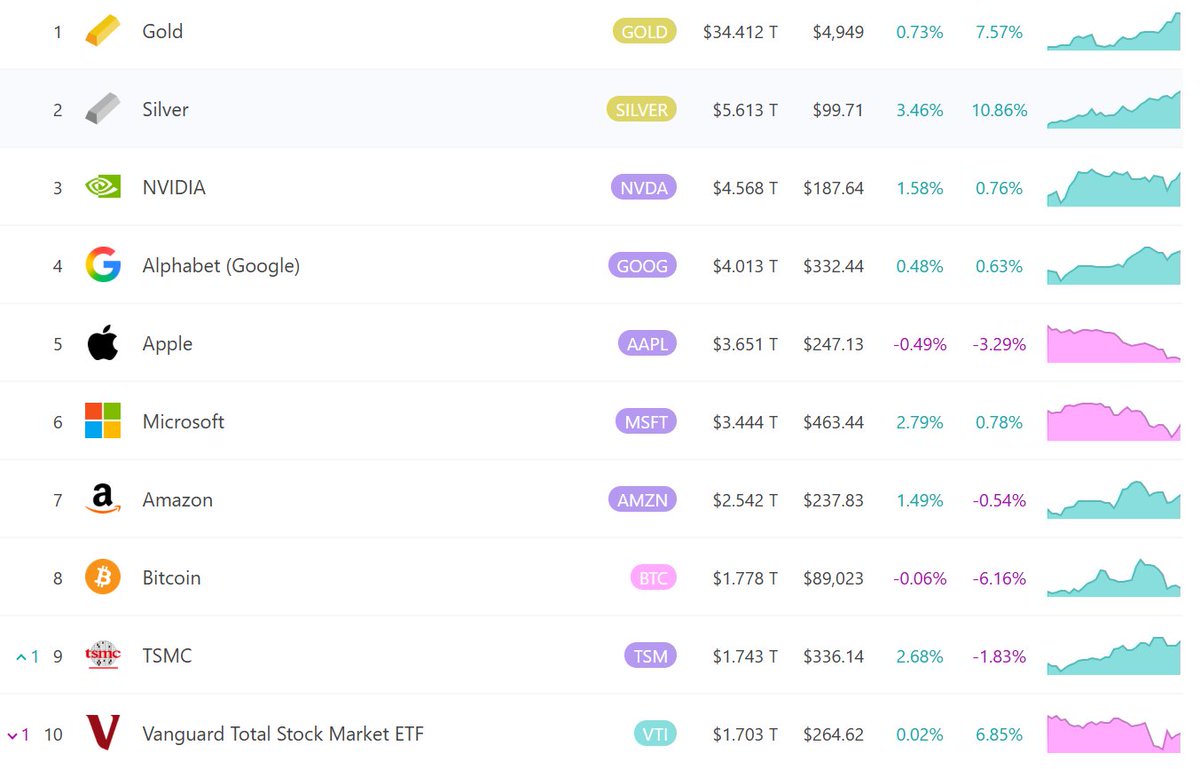Click the Amazon logo icon
Viewport: 1200px width, 769px height.
click(x=102, y=499)
